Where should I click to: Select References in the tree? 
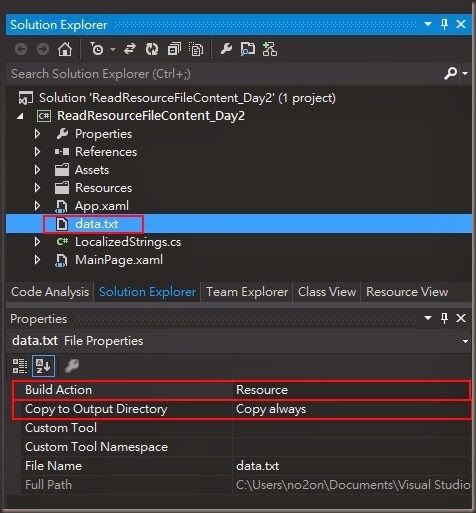coord(106,152)
